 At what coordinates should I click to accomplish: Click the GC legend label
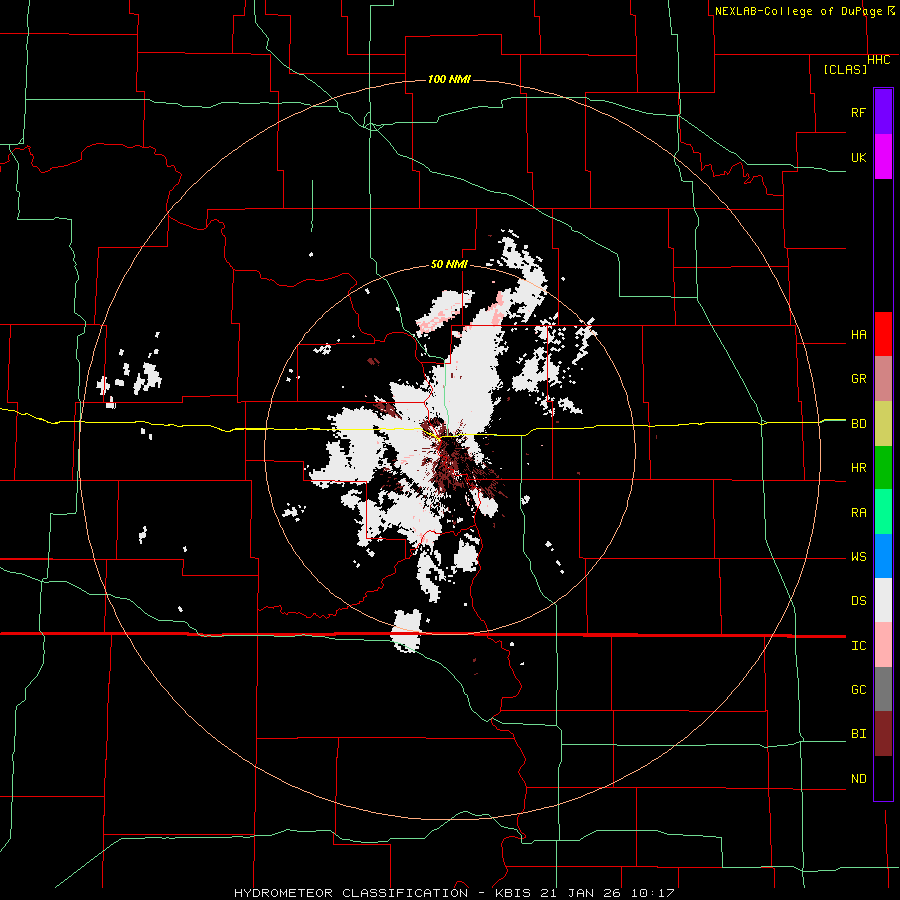pos(858,690)
